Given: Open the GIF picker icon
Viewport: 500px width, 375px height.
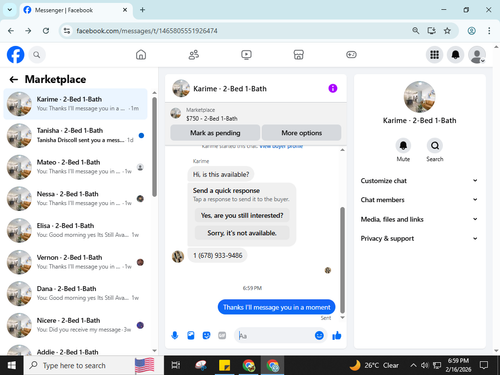Looking at the screenshot, I should [x=222, y=335].
